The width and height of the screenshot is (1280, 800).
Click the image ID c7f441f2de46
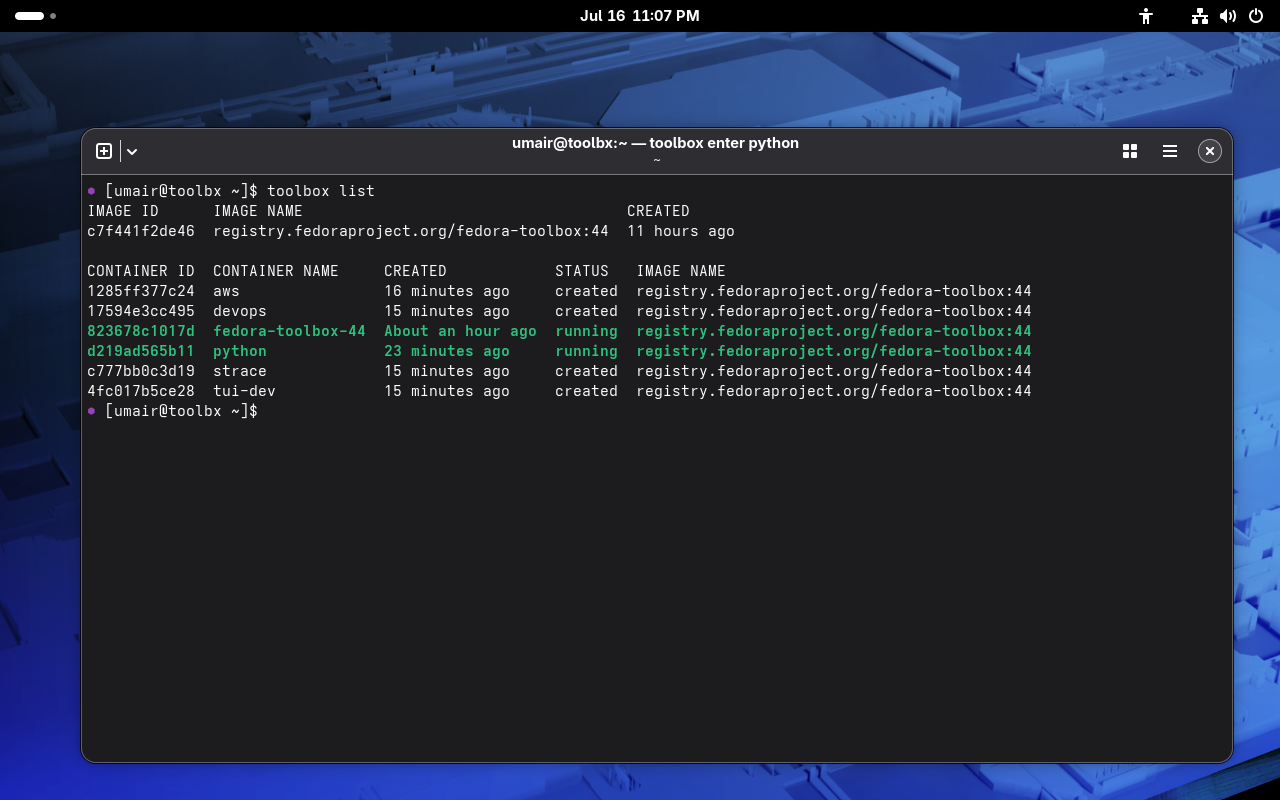pyautogui.click(x=141, y=231)
